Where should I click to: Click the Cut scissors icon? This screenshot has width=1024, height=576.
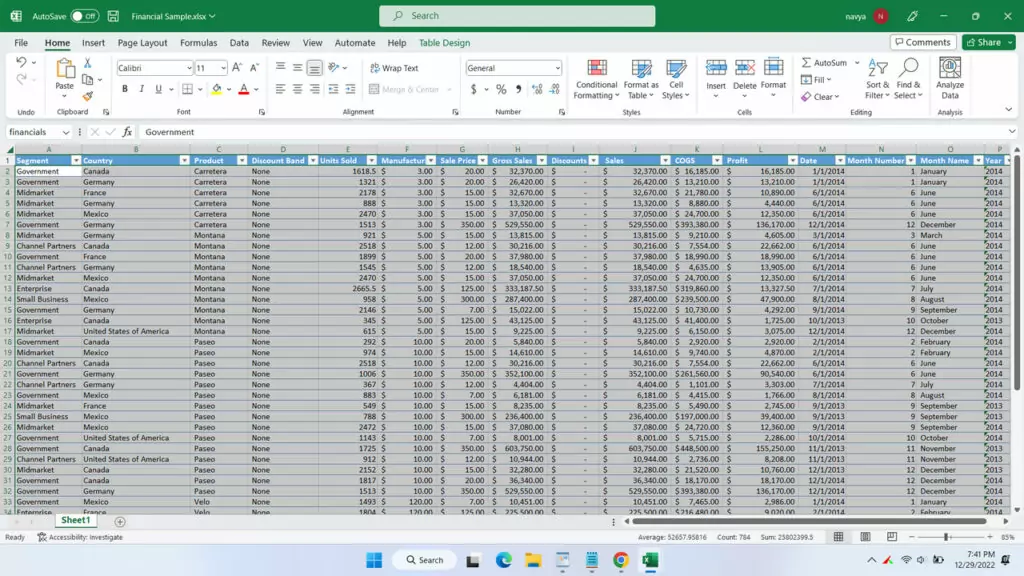tap(88, 63)
